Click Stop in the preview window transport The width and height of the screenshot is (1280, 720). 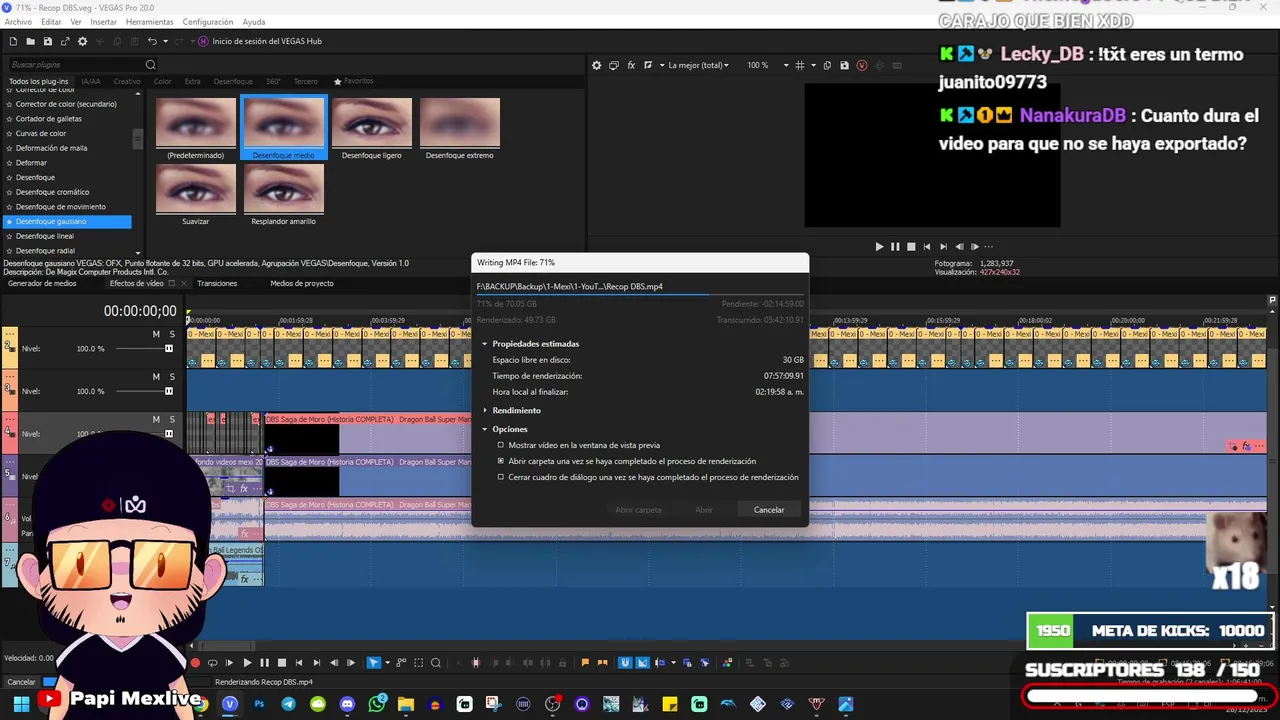coord(911,246)
